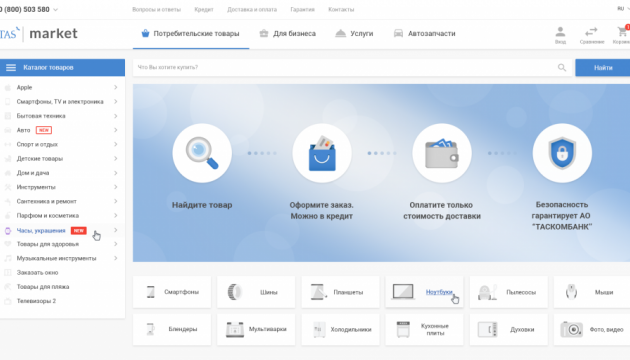This screenshot has width=630, height=360.
Task: Click the Найти search button
Action: pos(603,68)
